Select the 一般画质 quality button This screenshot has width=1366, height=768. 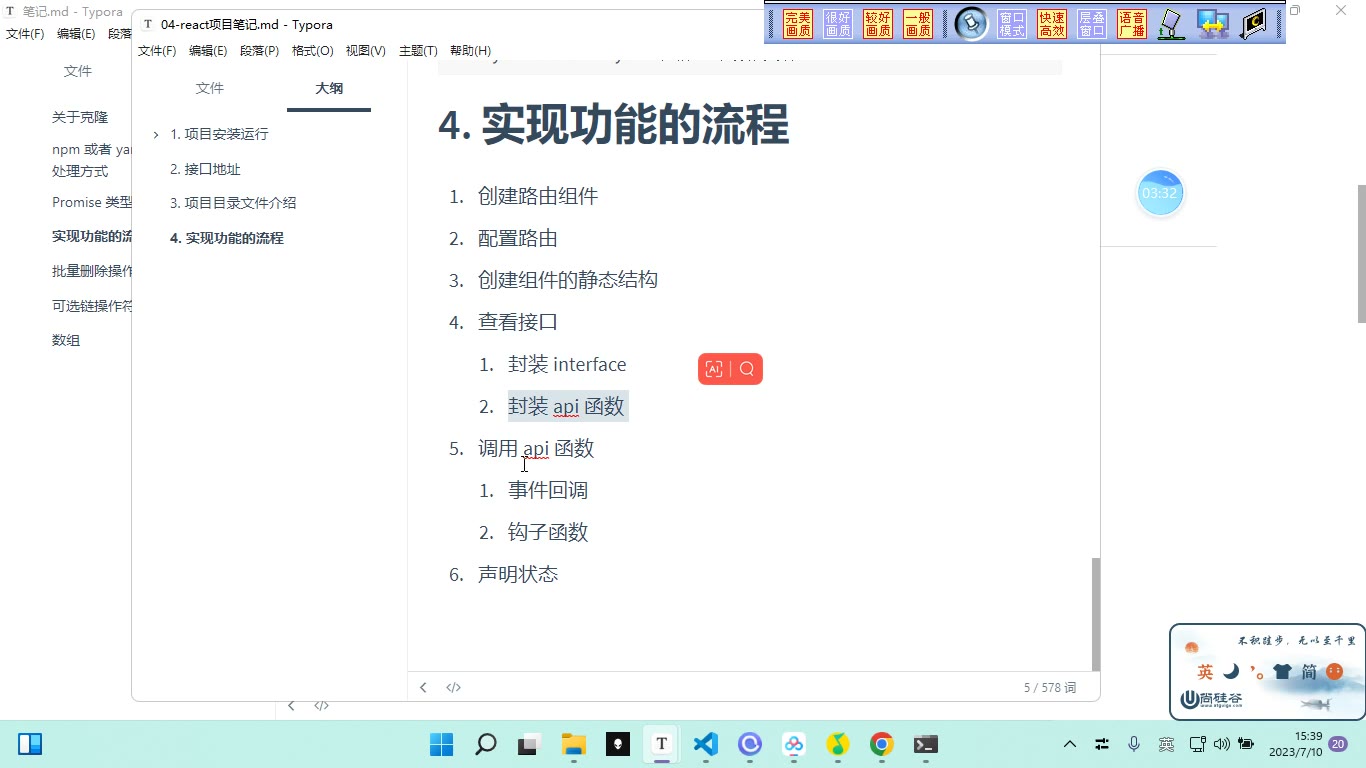click(x=918, y=24)
